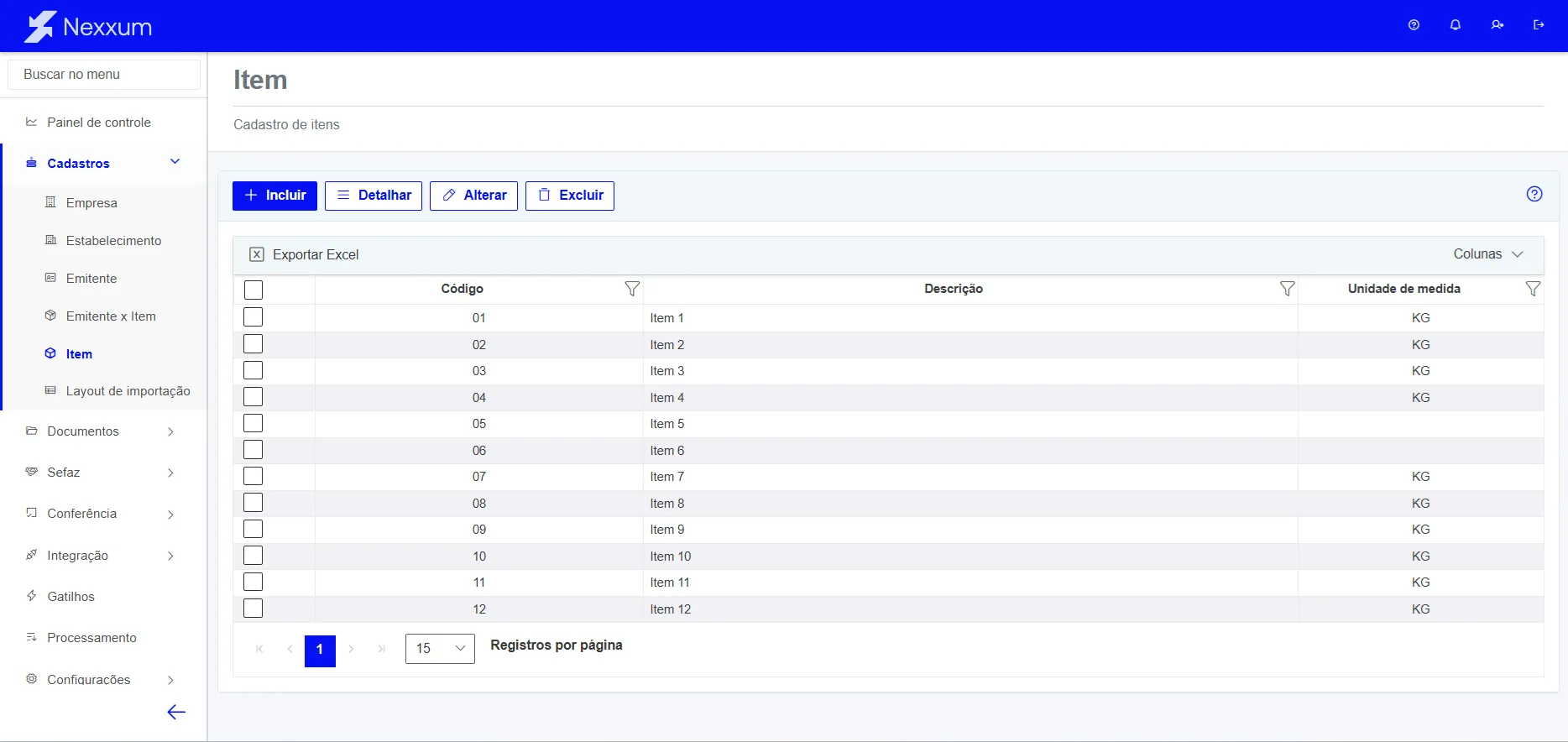Viewport: 1568px width, 742px height.
Task: Open the records per page dropdown
Action: (x=440, y=649)
